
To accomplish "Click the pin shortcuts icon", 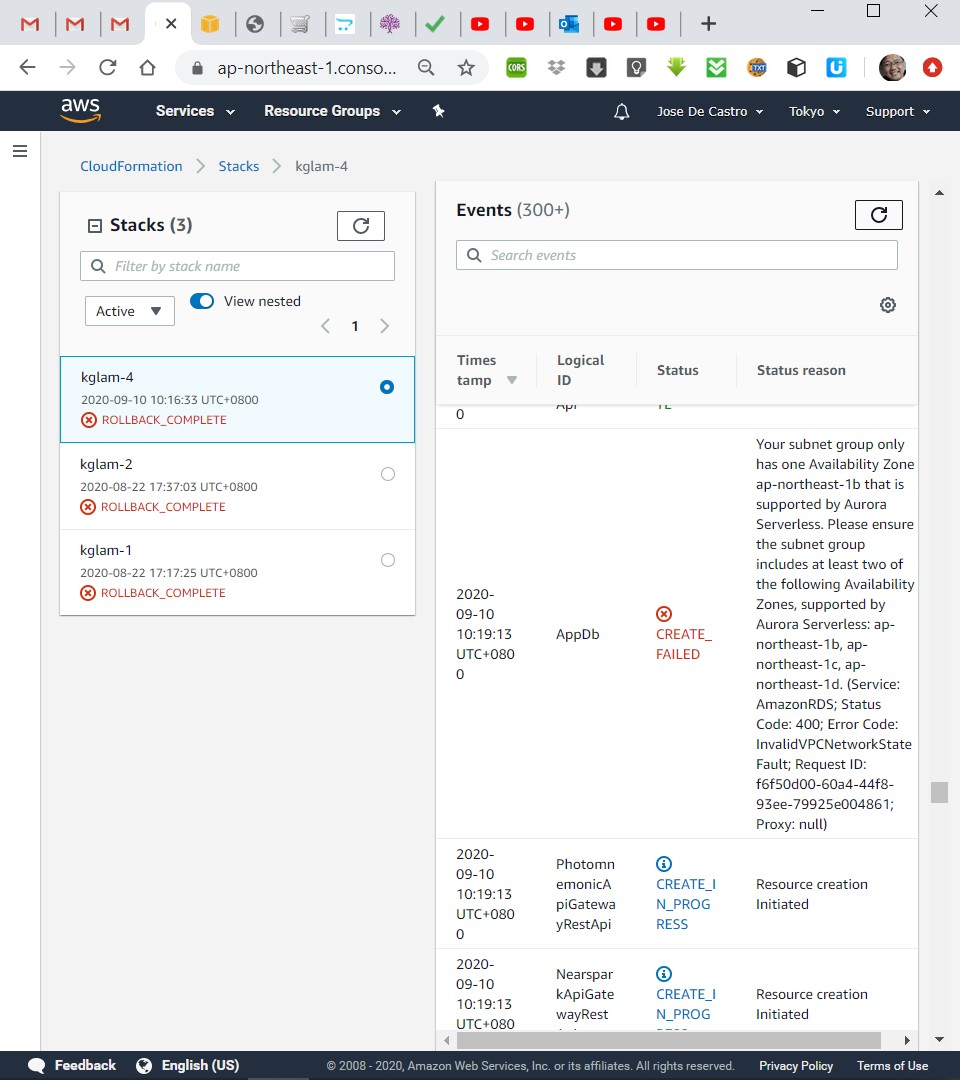I will [438, 111].
